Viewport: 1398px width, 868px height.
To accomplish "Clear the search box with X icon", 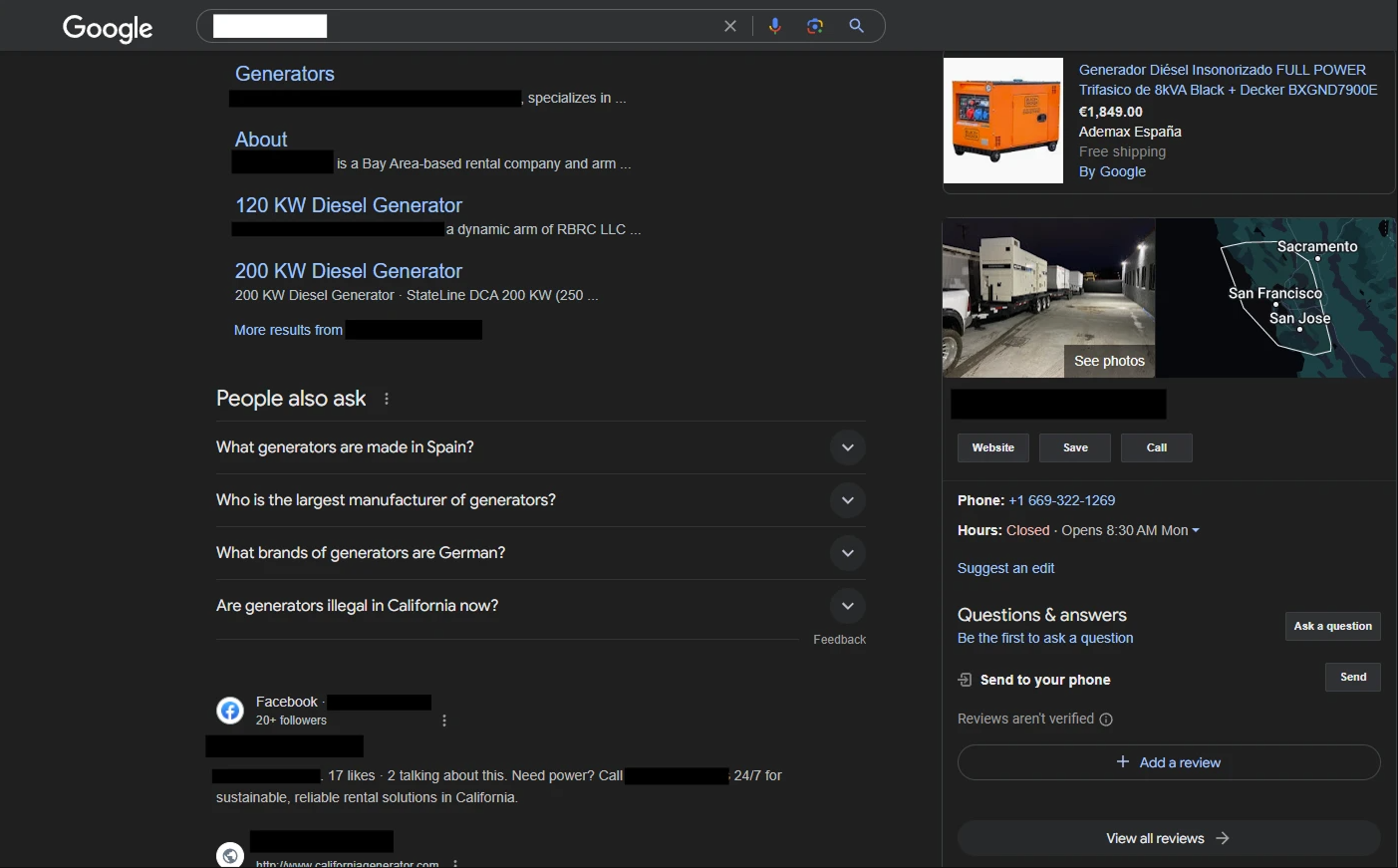I will point(730,26).
